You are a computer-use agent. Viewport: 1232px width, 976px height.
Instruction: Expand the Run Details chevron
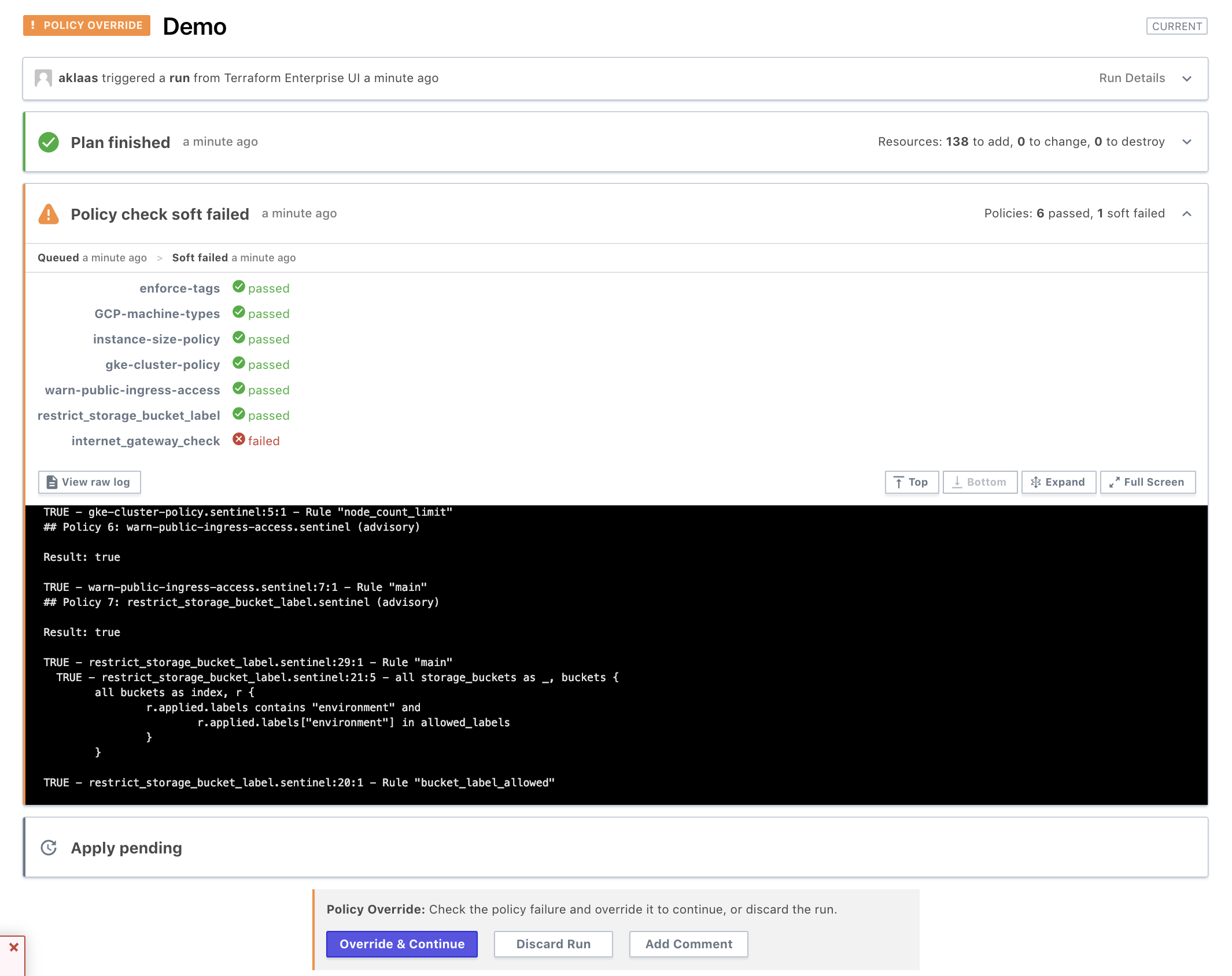(x=1187, y=79)
